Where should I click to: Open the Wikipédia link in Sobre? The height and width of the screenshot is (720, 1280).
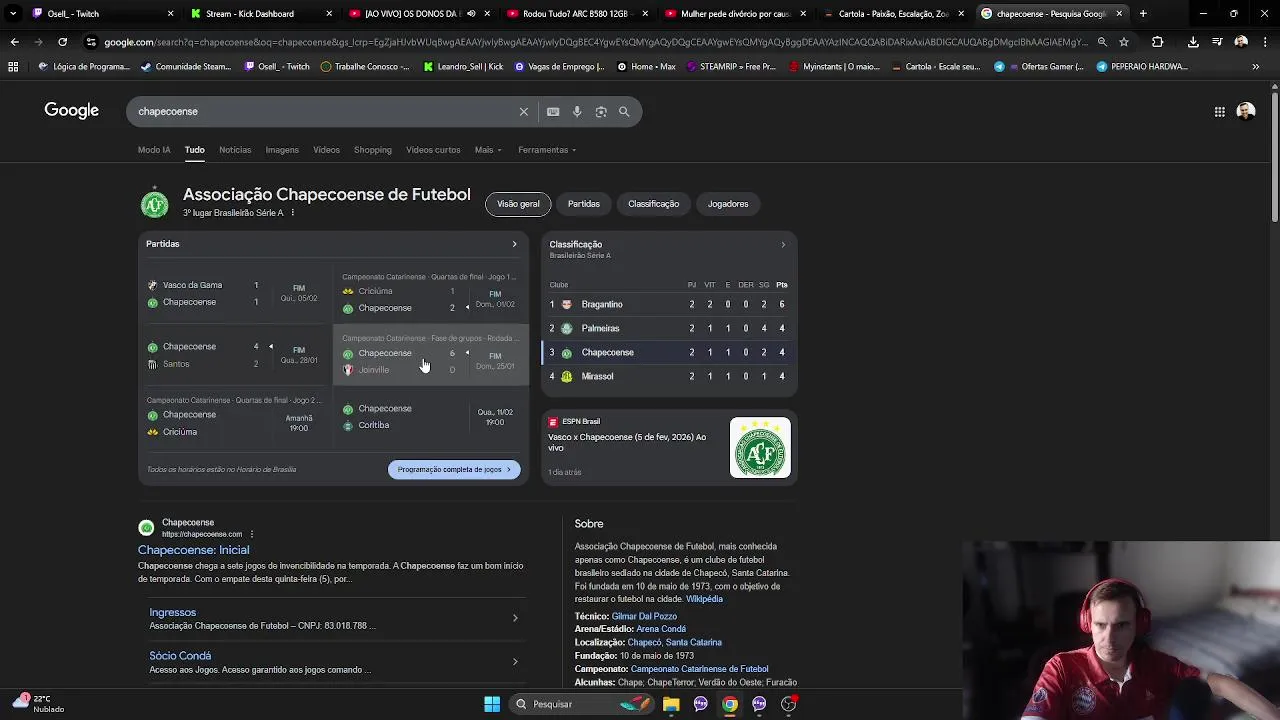click(704, 599)
